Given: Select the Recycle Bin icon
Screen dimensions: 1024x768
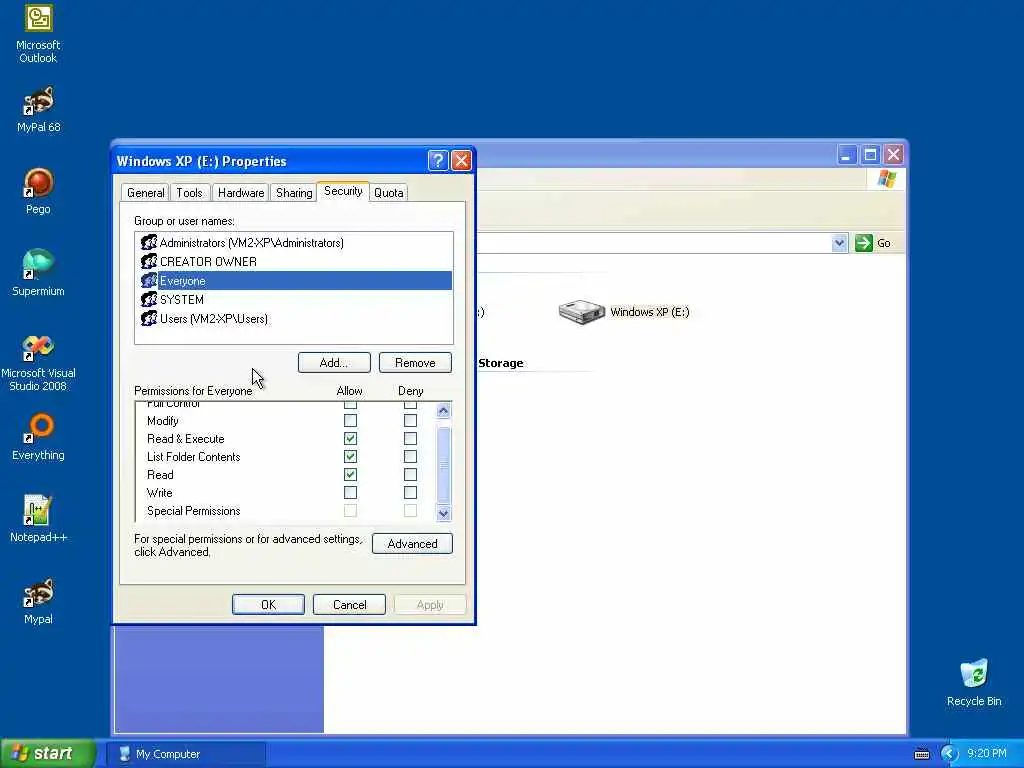Looking at the screenshot, I should point(974,683).
